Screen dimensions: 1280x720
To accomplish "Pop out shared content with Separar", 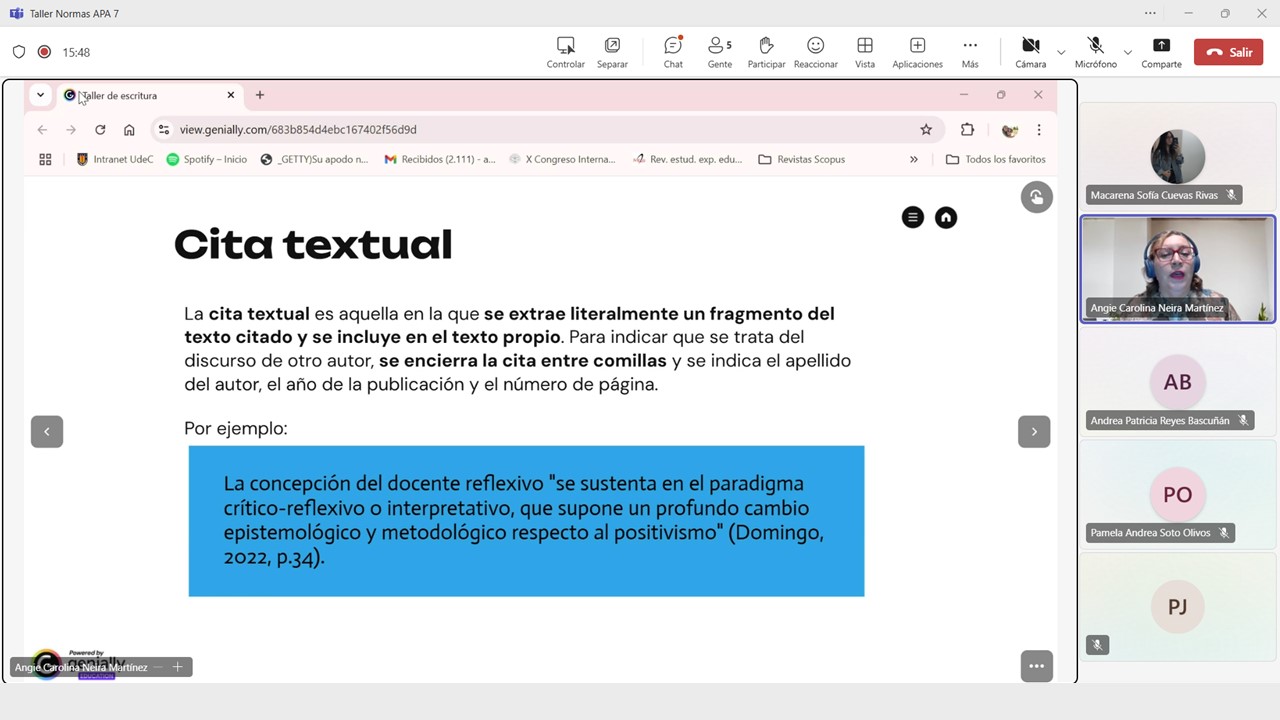I will tap(612, 52).
